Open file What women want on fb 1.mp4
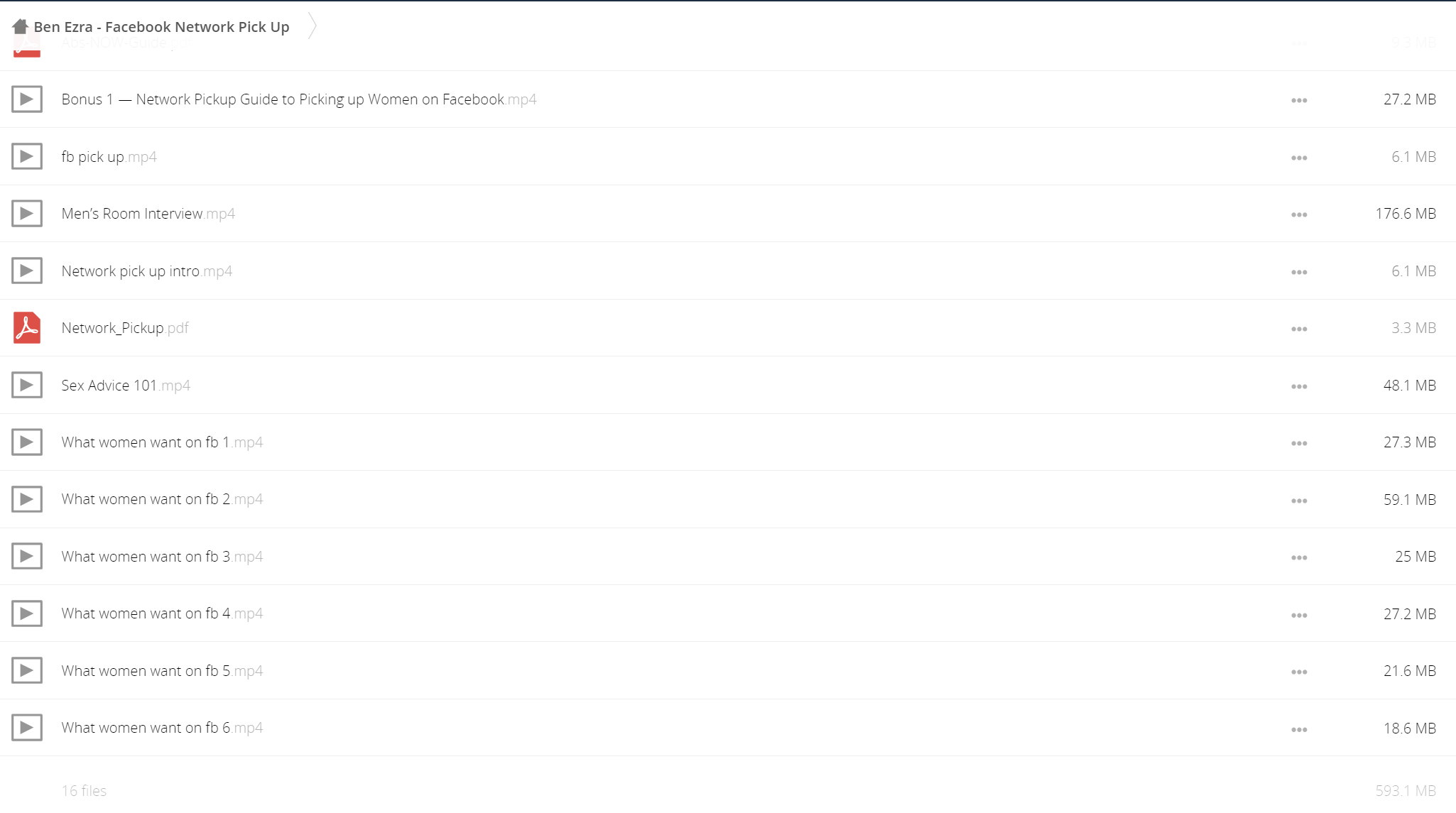The image size is (1456, 813). [162, 442]
